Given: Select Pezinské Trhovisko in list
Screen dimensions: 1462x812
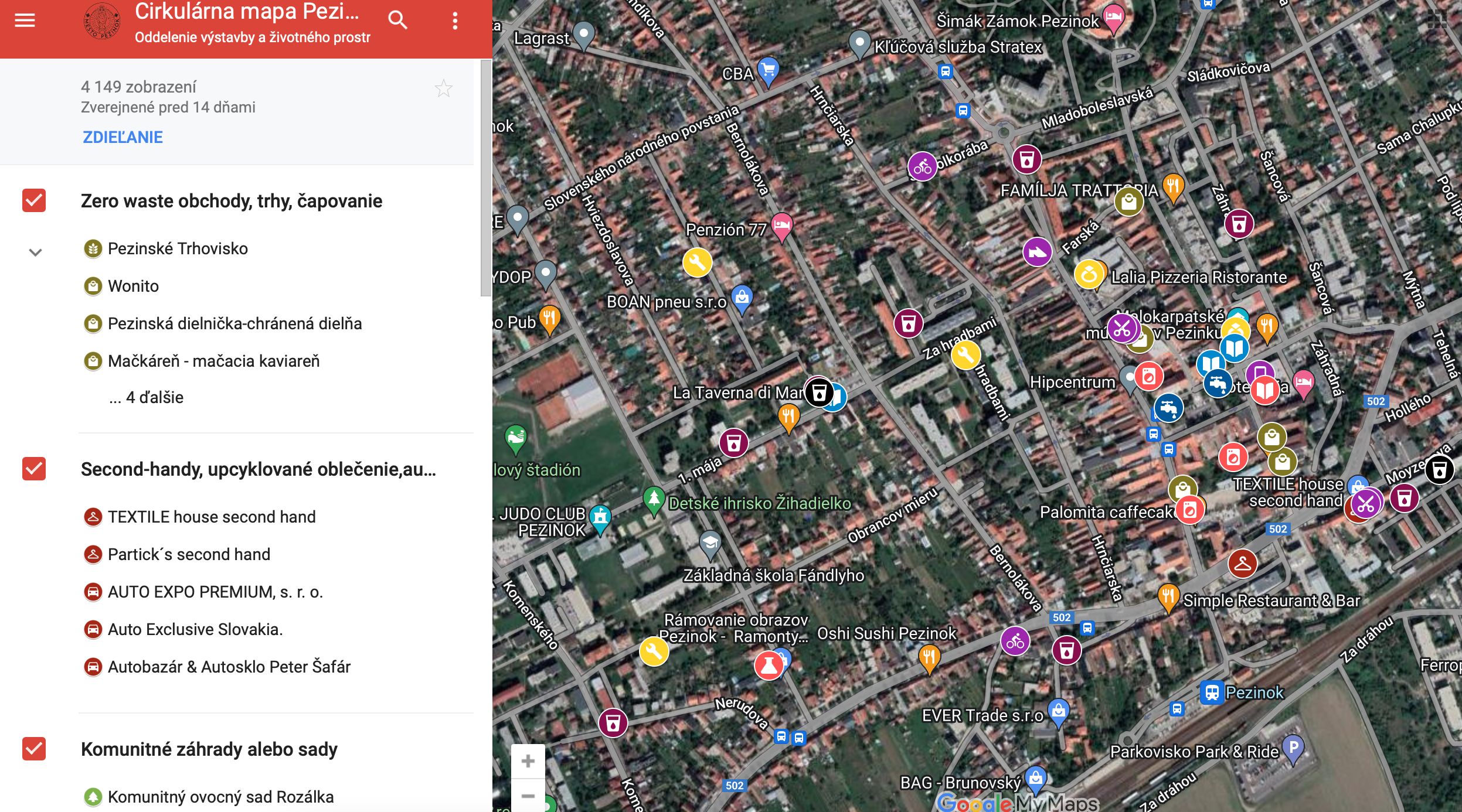Looking at the screenshot, I should (178, 248).
